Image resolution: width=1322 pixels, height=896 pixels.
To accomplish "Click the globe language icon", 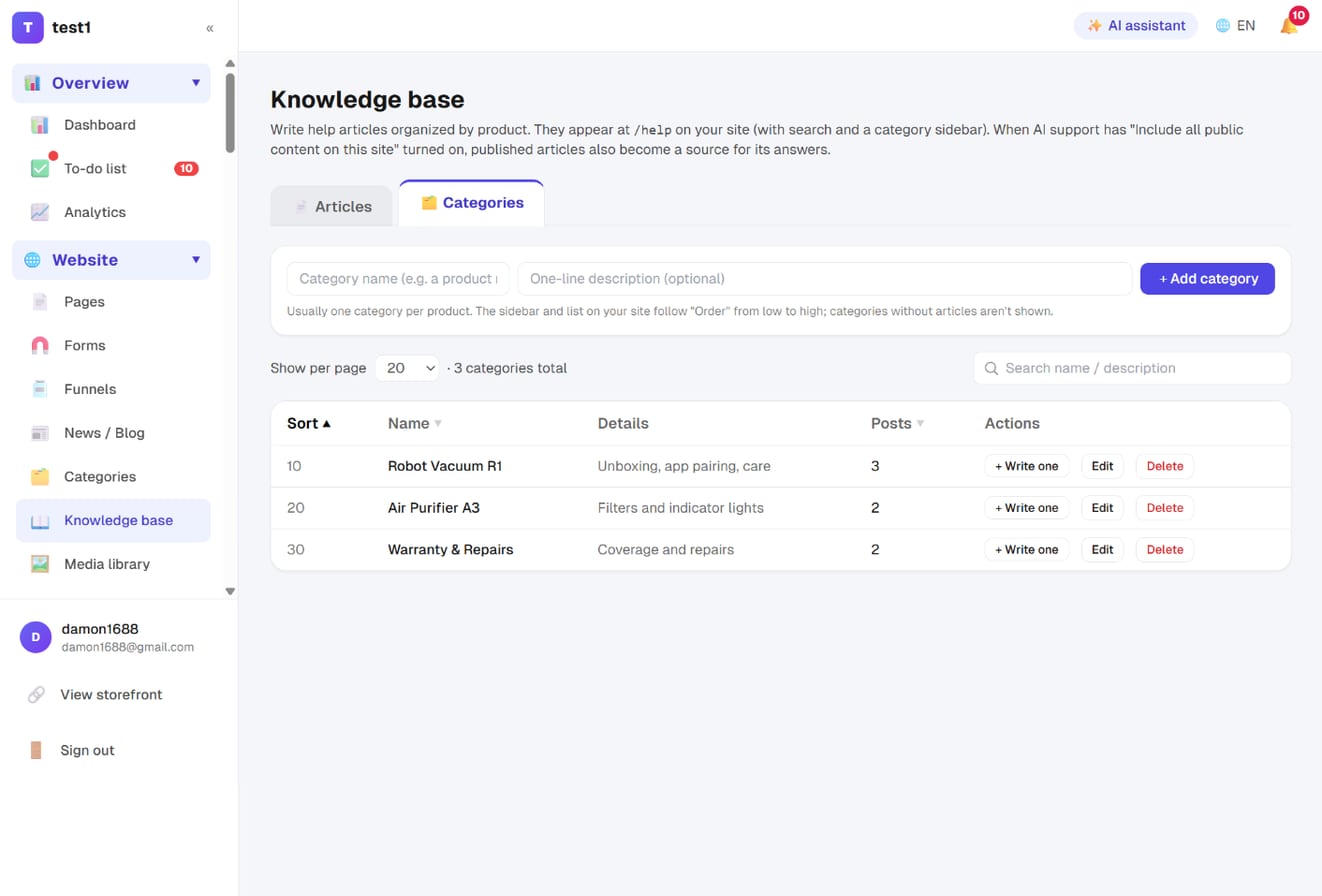I will point(1222,26).
